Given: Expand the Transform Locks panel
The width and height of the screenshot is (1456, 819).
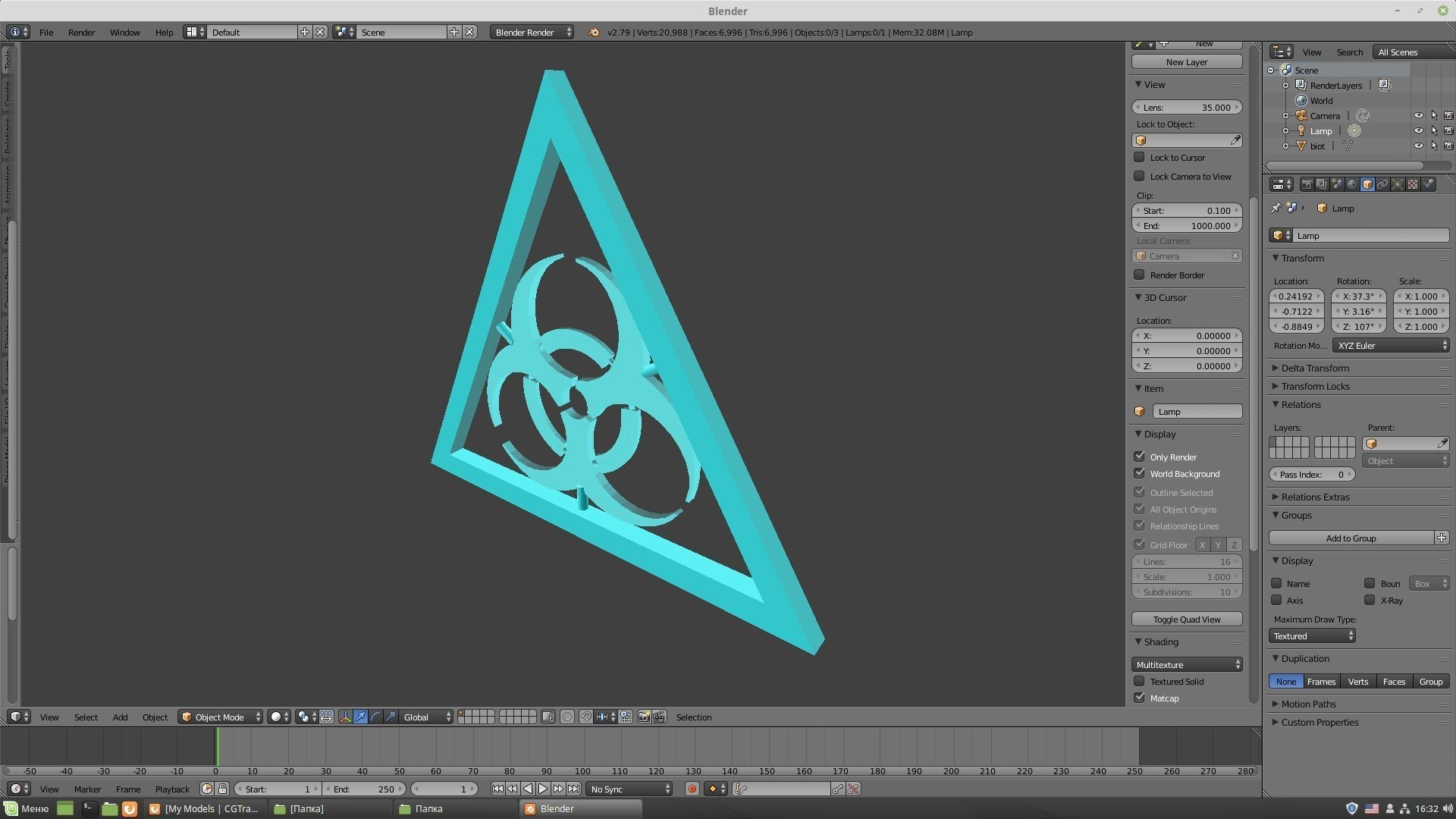Looking at the screenshot, I should coord(1314,387).
